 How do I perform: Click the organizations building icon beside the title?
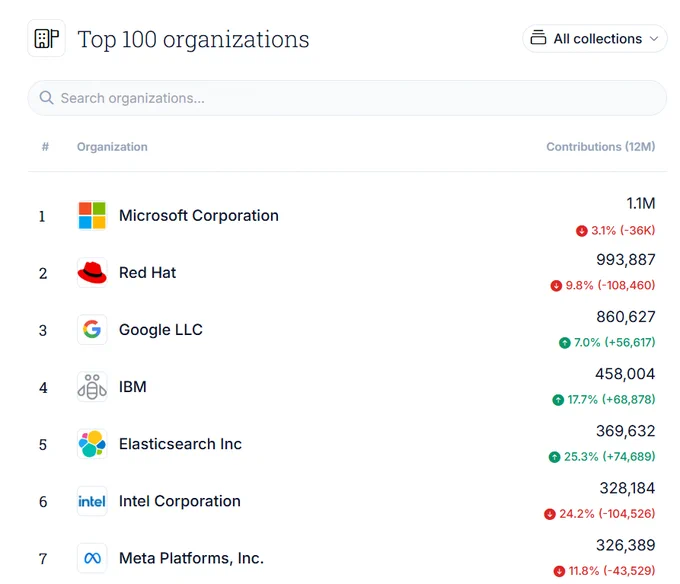coord(46,38)
